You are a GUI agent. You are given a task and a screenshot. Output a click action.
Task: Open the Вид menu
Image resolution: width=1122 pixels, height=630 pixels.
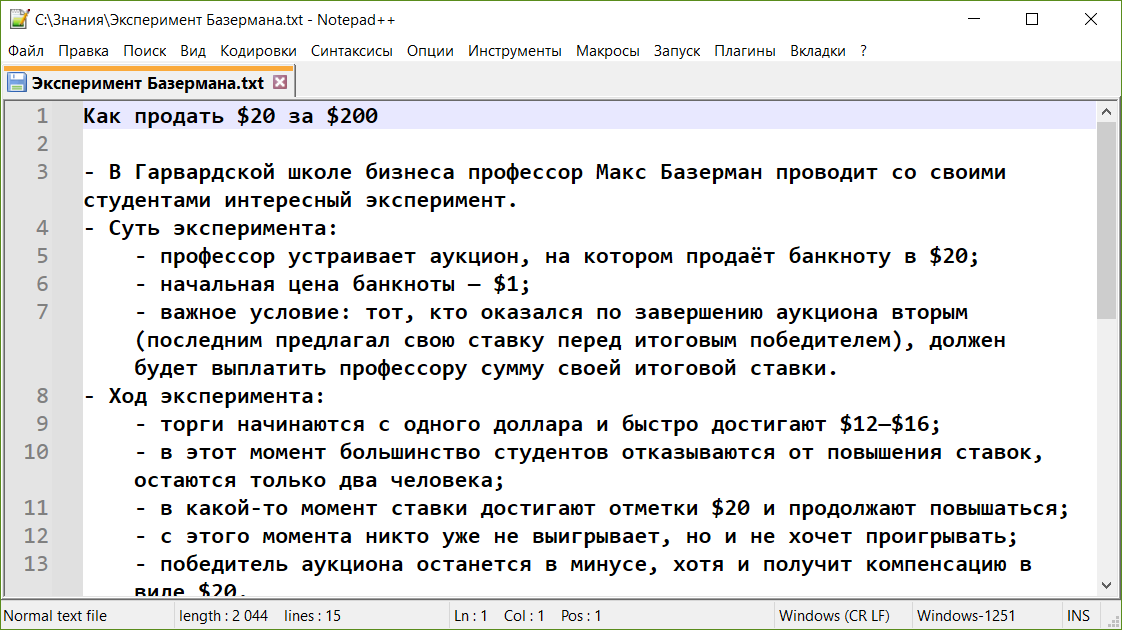(x=193, y=50)
